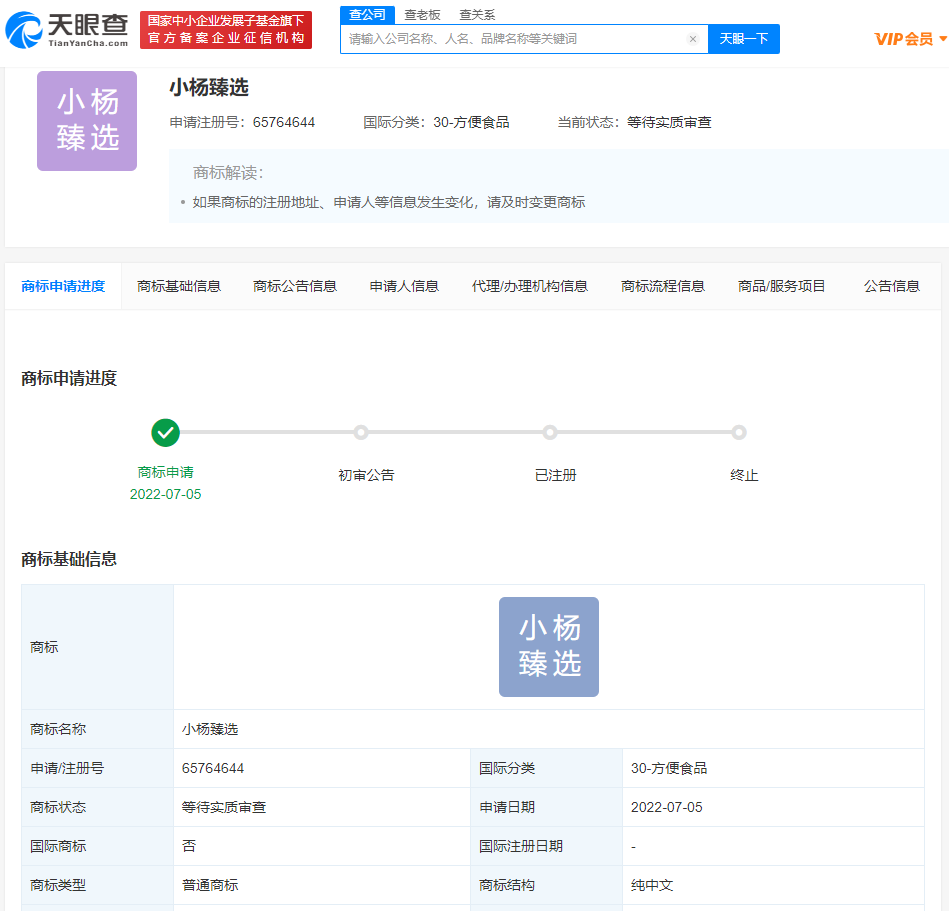
Task: Click the 终止 progress node
Action: pos(738,432)
